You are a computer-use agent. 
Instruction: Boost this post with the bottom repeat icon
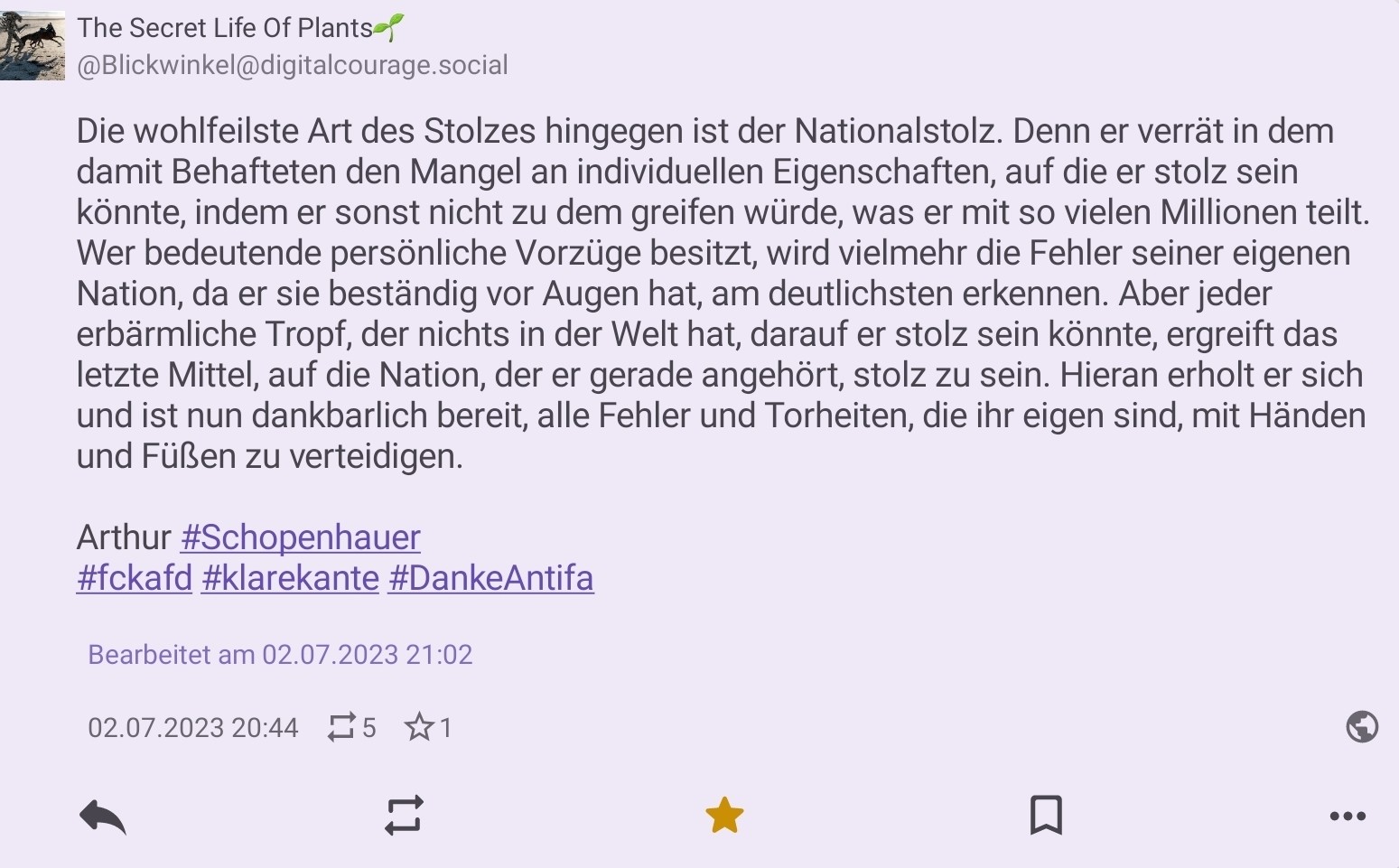(404, 816)
